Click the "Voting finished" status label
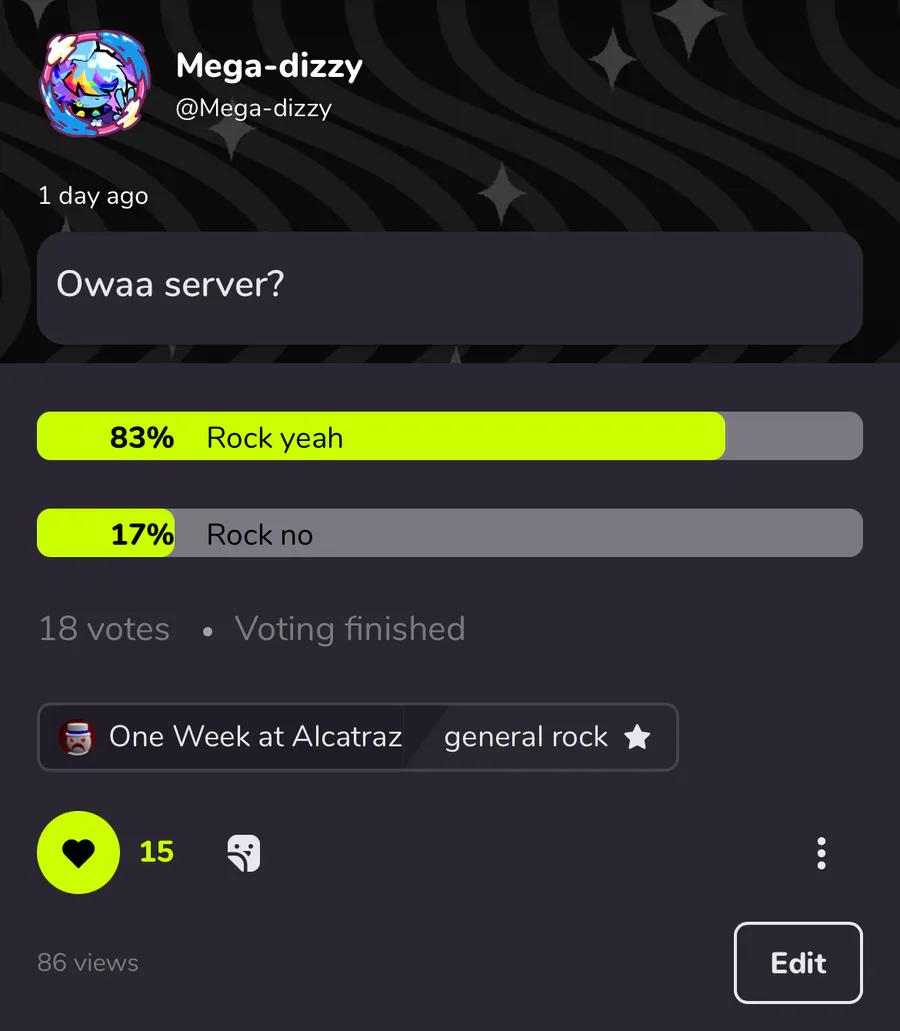900x1031 pixels. [350, 629]
